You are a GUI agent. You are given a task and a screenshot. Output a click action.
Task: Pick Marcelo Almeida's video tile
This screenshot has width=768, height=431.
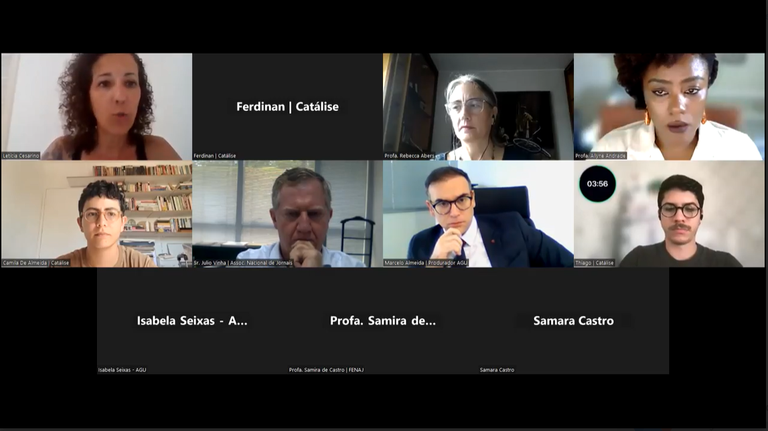(x=478, y=214)
